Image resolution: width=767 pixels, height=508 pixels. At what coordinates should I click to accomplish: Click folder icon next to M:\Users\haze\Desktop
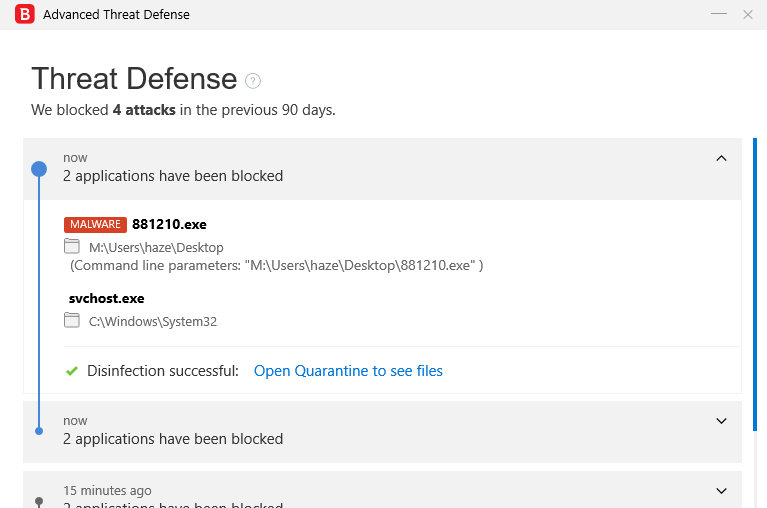[x=72, y=246]
